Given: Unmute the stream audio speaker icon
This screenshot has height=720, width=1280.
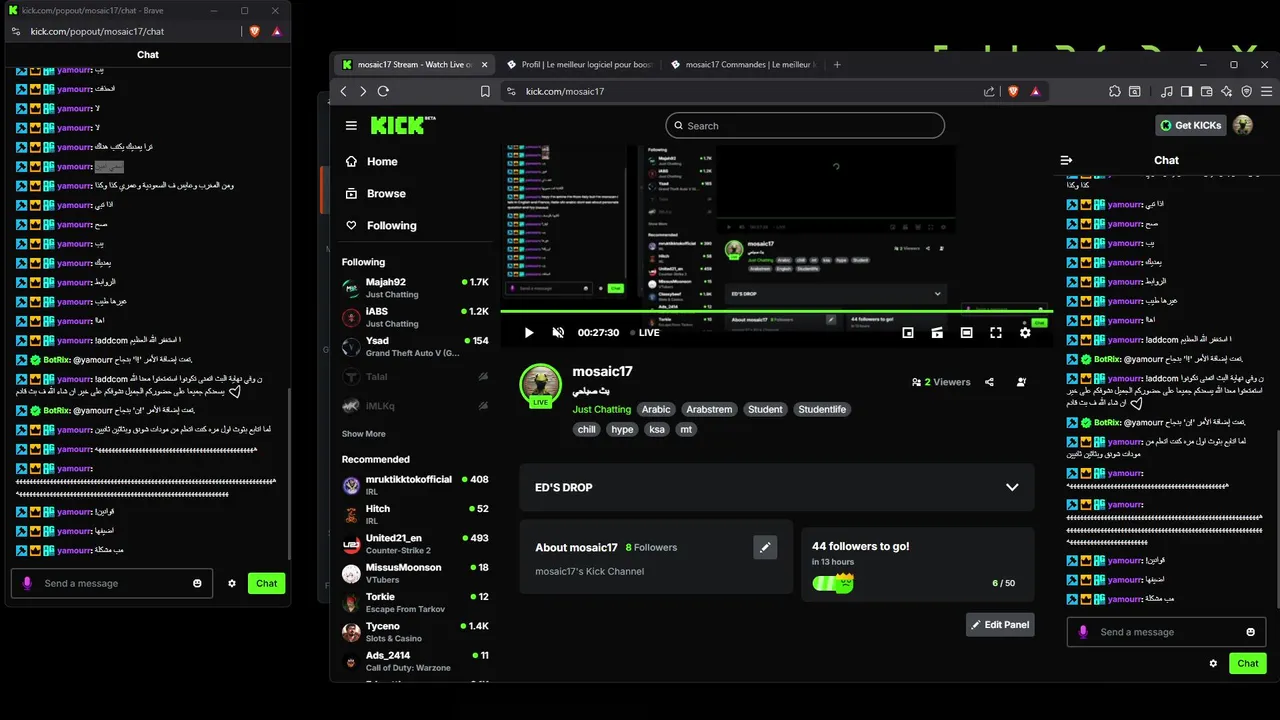Looking at the screenshot, I should click(558, 333).
